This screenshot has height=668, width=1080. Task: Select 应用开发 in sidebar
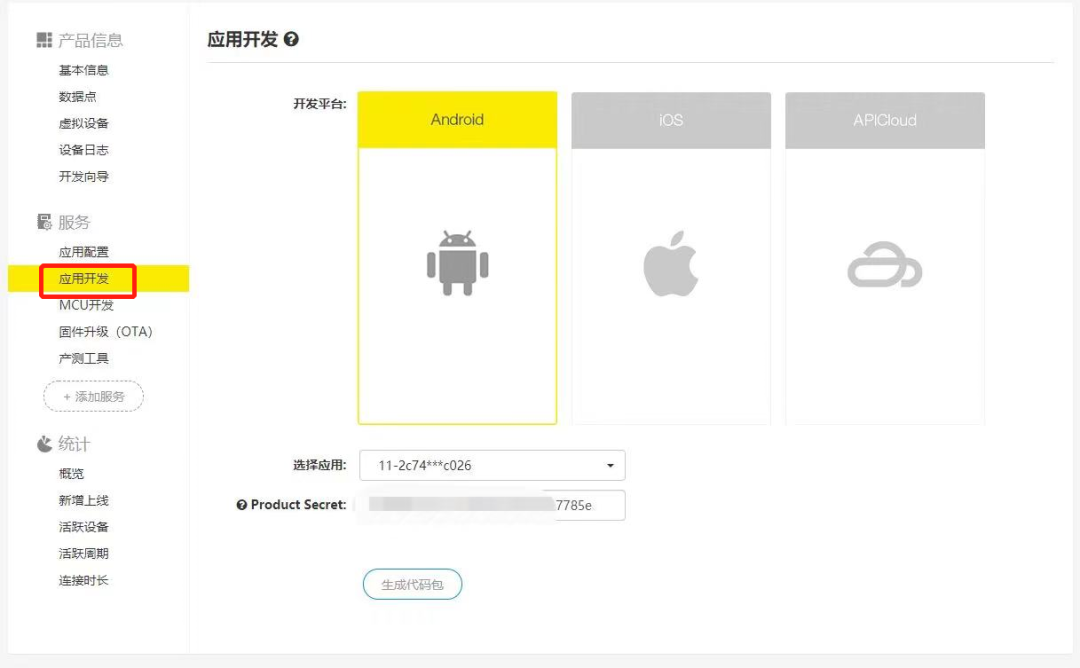pos(83,278)
